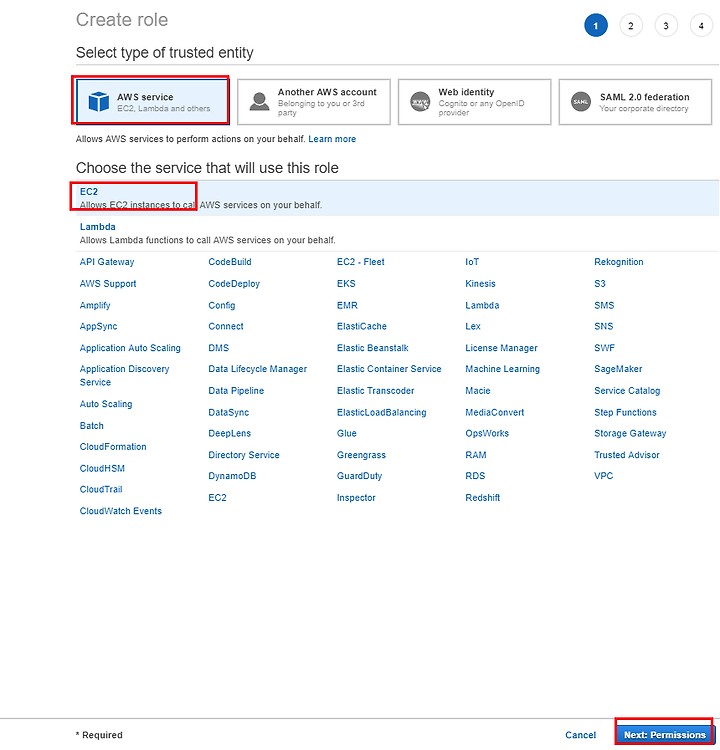This screenshot has height=750, width=720.
Task: Select DMS service
Action: coord(219,348)
